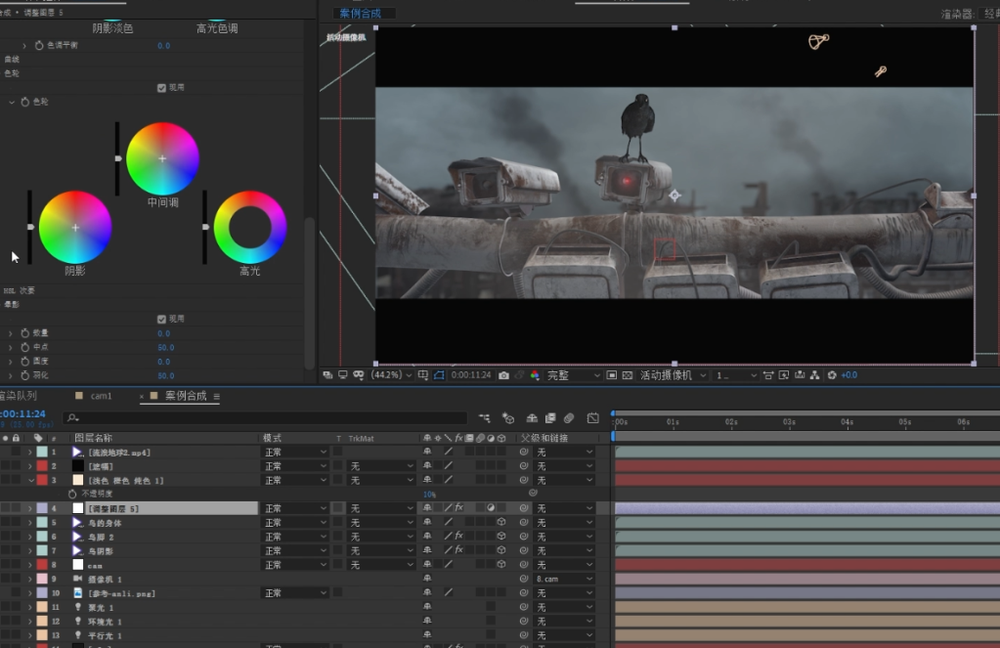Toggle the 晕影 section 现用 checkbox

[x=162, y=319]
